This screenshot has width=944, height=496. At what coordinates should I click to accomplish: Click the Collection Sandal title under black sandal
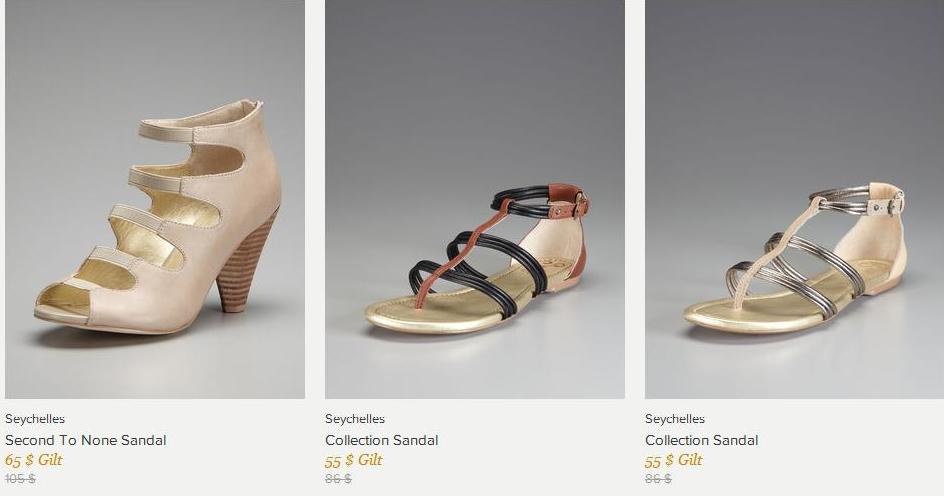click(x=382, y=440)
